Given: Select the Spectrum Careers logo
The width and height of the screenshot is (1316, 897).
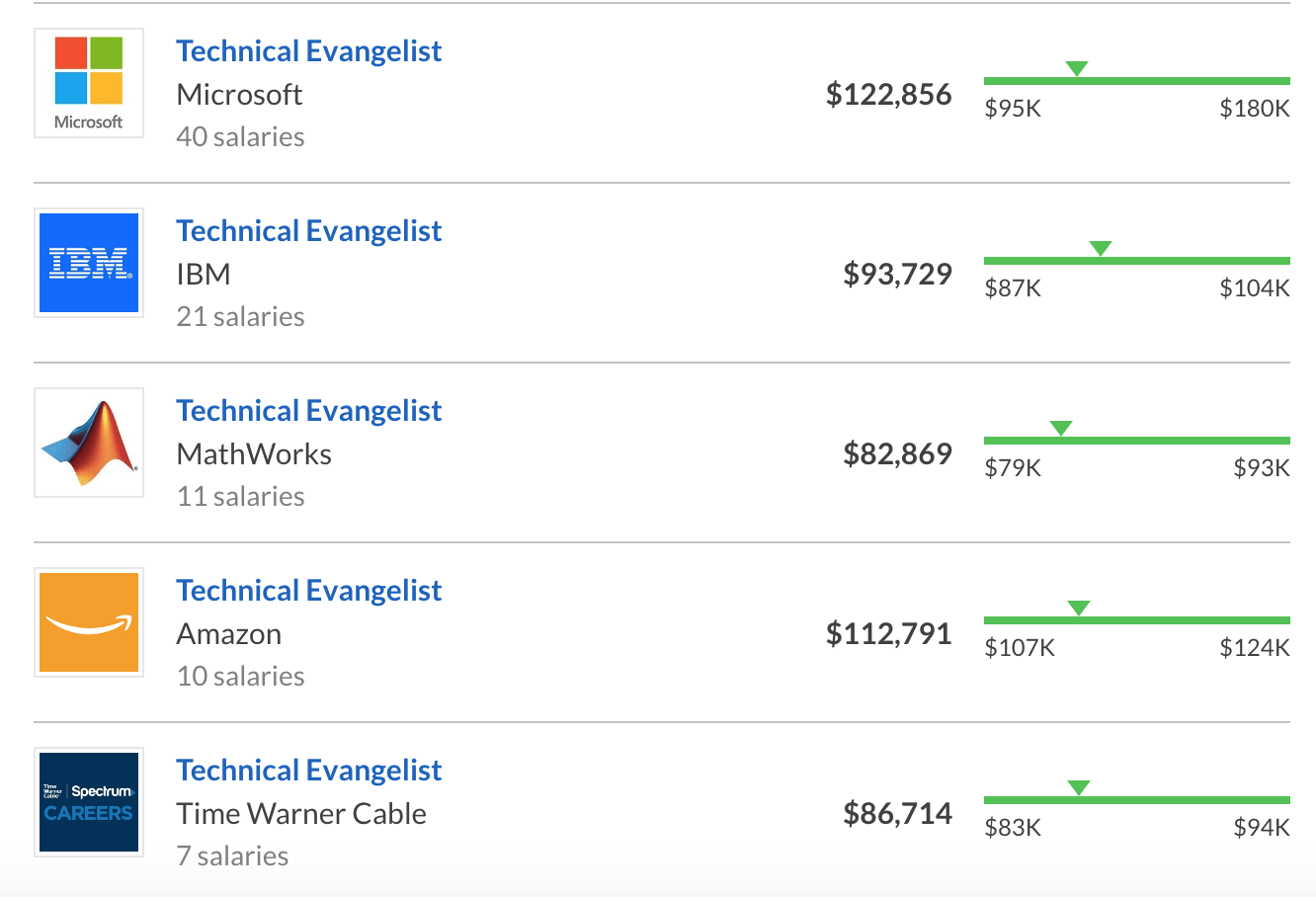Looking at the screenshot, I should pos(88,802).
